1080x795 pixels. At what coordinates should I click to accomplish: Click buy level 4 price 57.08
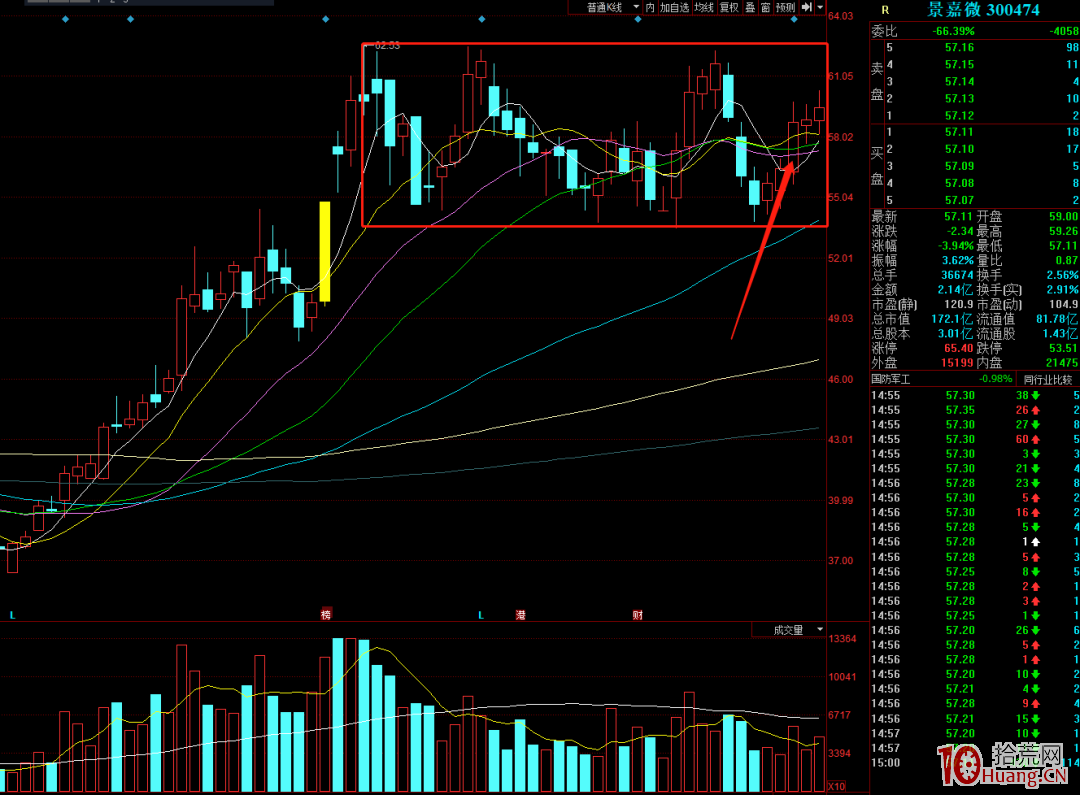[959, 183]
